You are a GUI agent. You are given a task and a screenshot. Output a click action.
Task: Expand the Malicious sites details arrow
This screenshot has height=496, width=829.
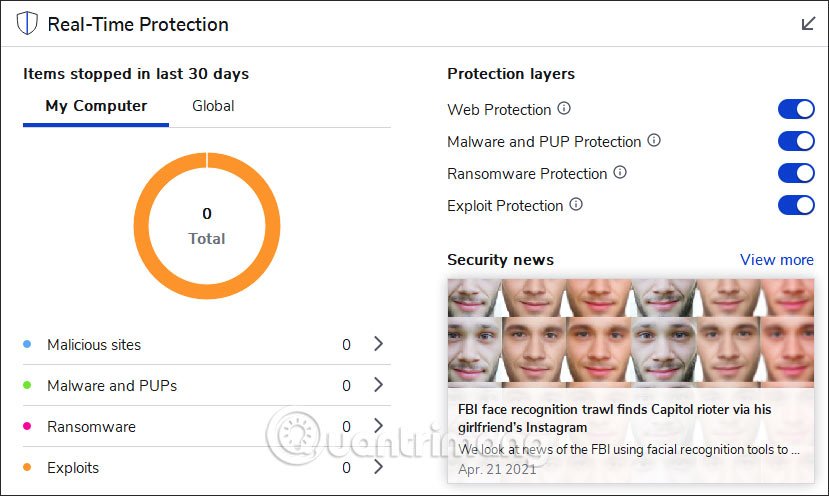tap(378, 344)
